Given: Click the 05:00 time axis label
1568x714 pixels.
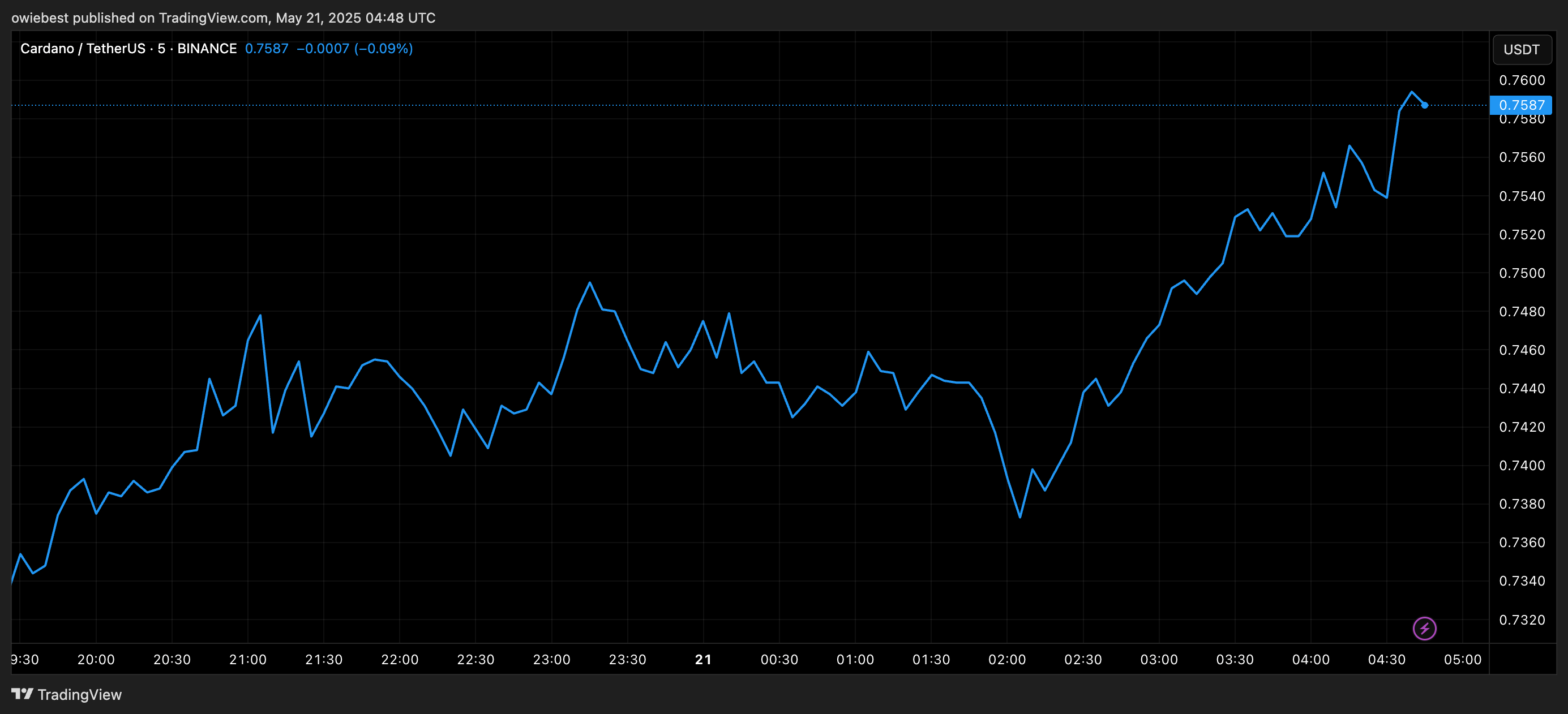Looking at the screenshot, I should [x=1463, y=659].
